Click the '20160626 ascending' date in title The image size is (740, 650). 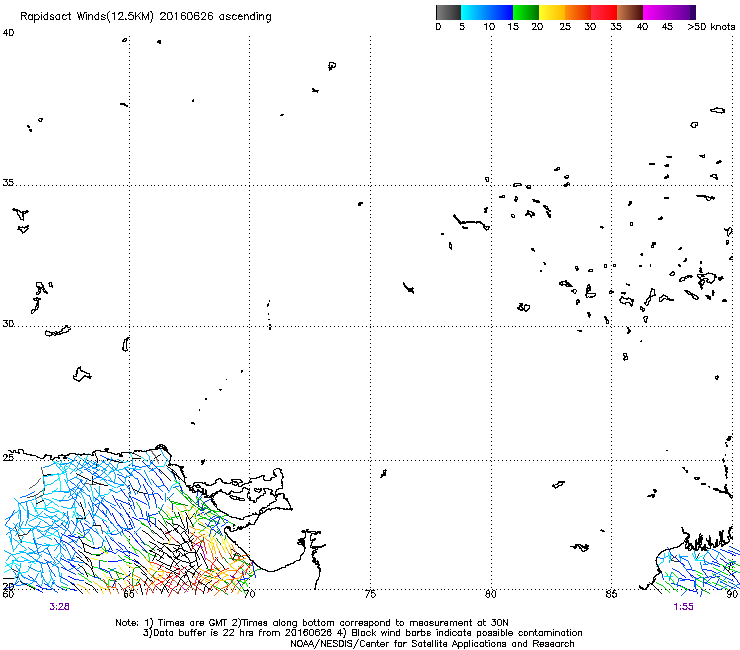click(x=215, y=17)
